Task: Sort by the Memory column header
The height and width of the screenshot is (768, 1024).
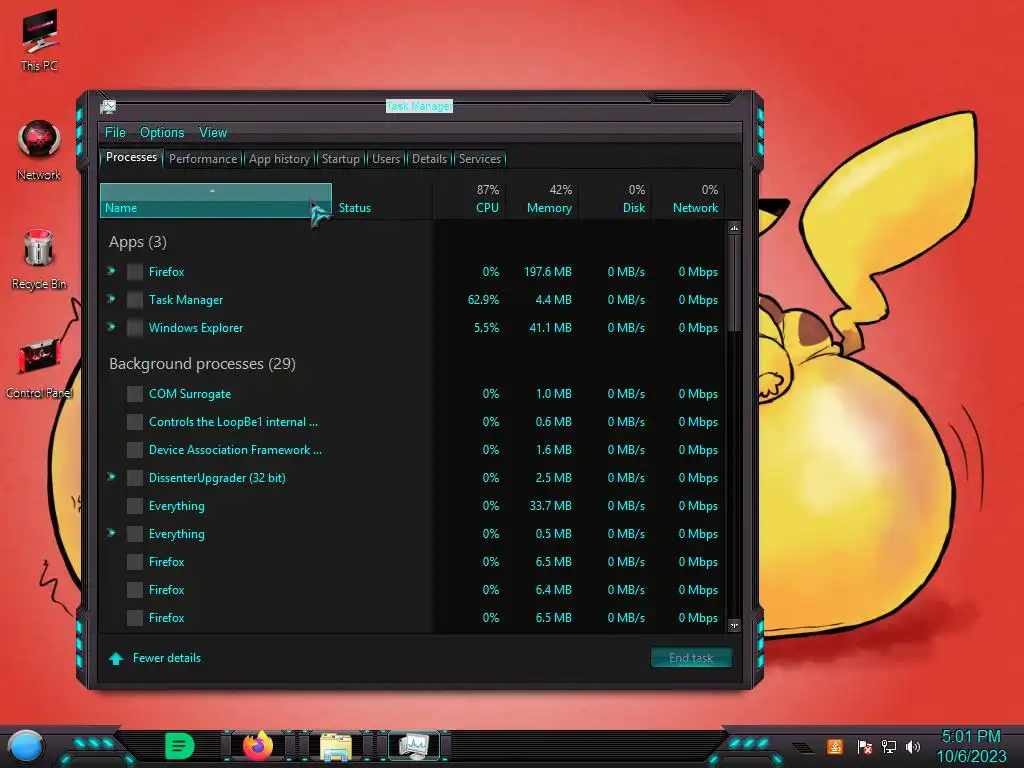Action: [x=542, y=200]
